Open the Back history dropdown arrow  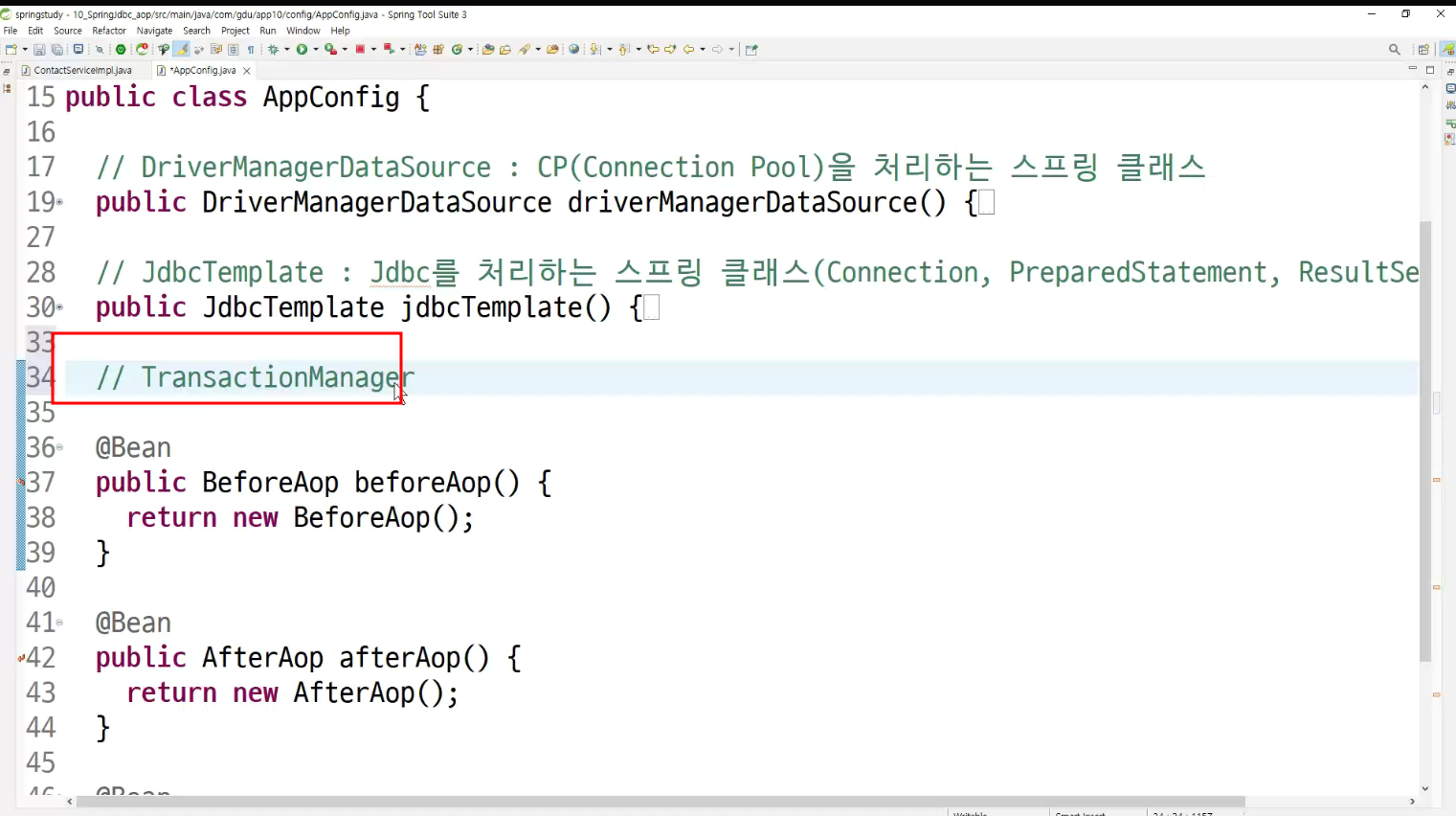point(703,49)
